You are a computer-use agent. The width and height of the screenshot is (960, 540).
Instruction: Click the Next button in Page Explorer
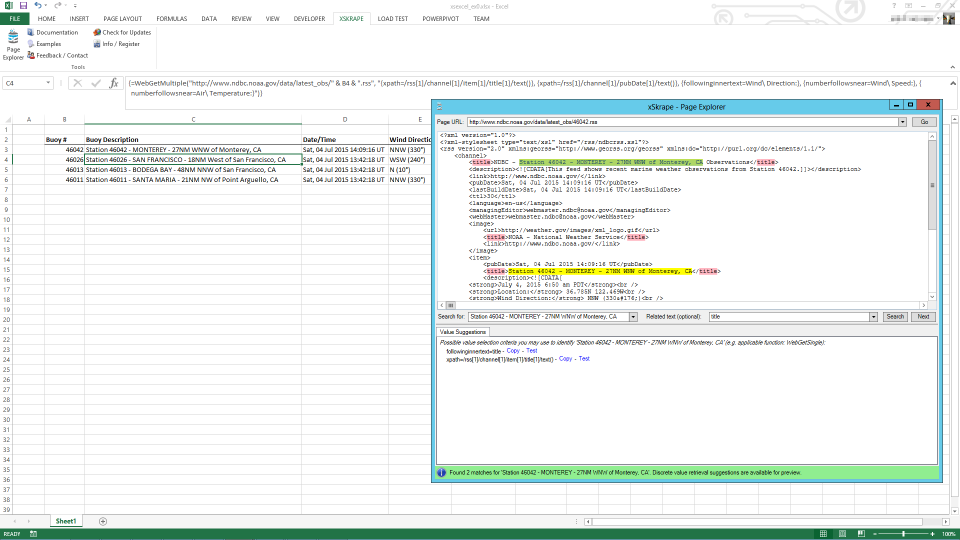(x=923, y=317)
